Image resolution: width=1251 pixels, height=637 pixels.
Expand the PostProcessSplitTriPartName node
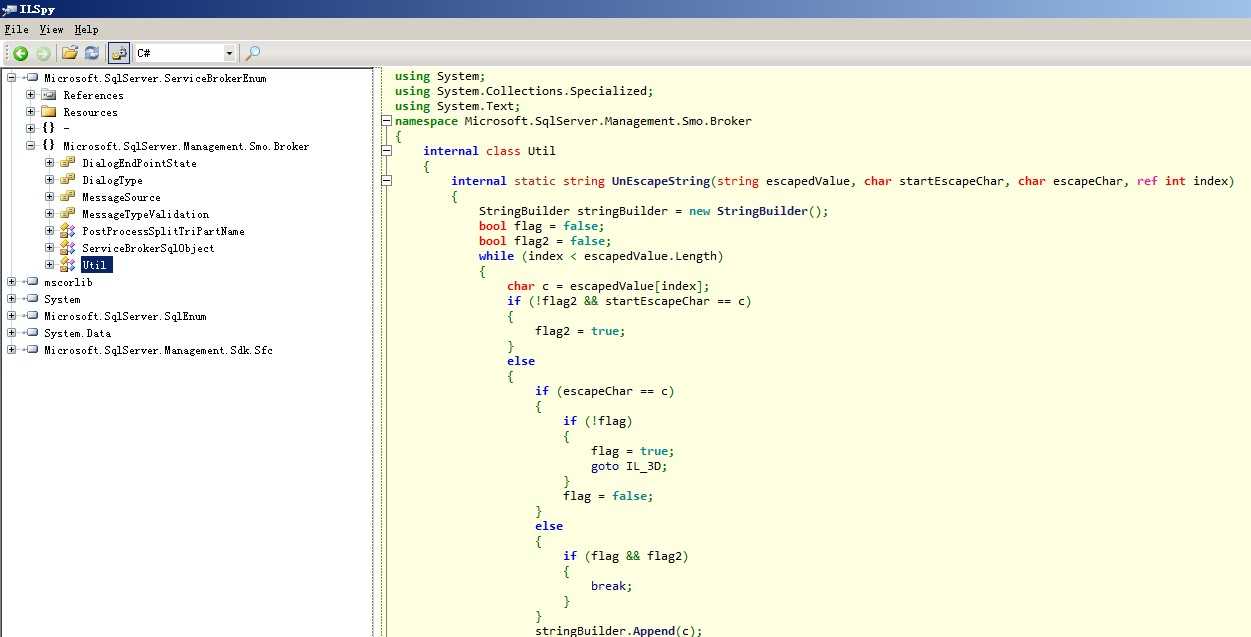tap(49, 231)
